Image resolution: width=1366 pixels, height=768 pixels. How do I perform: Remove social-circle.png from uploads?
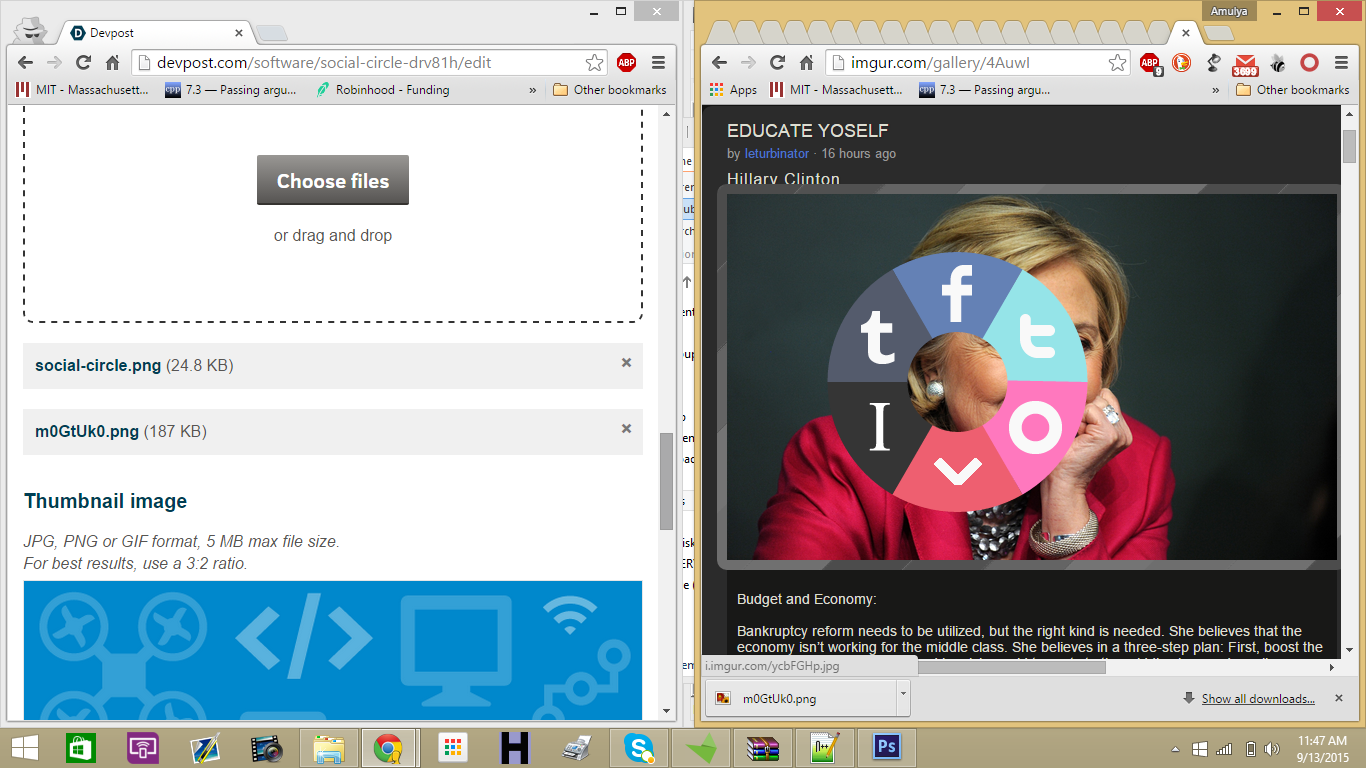pos(626,363)
